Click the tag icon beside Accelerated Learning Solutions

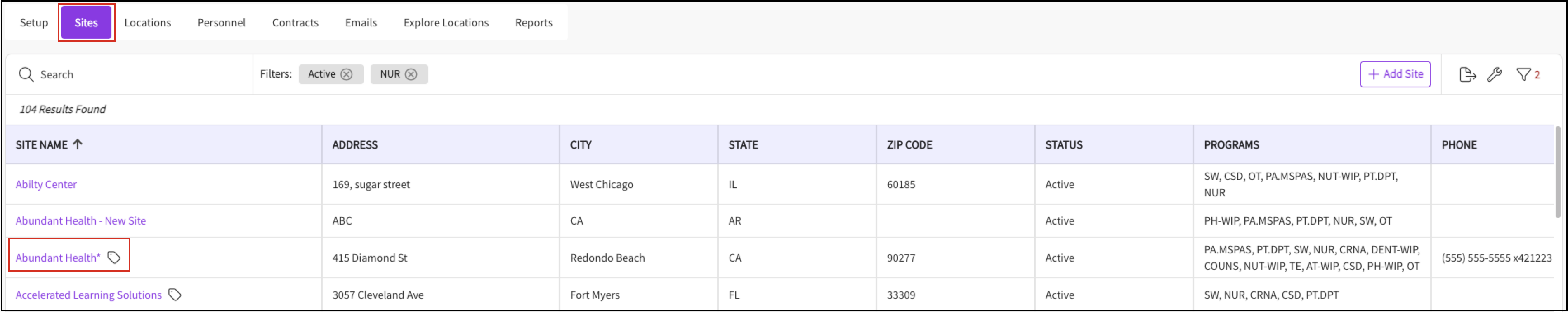click(x=175, y=295)
